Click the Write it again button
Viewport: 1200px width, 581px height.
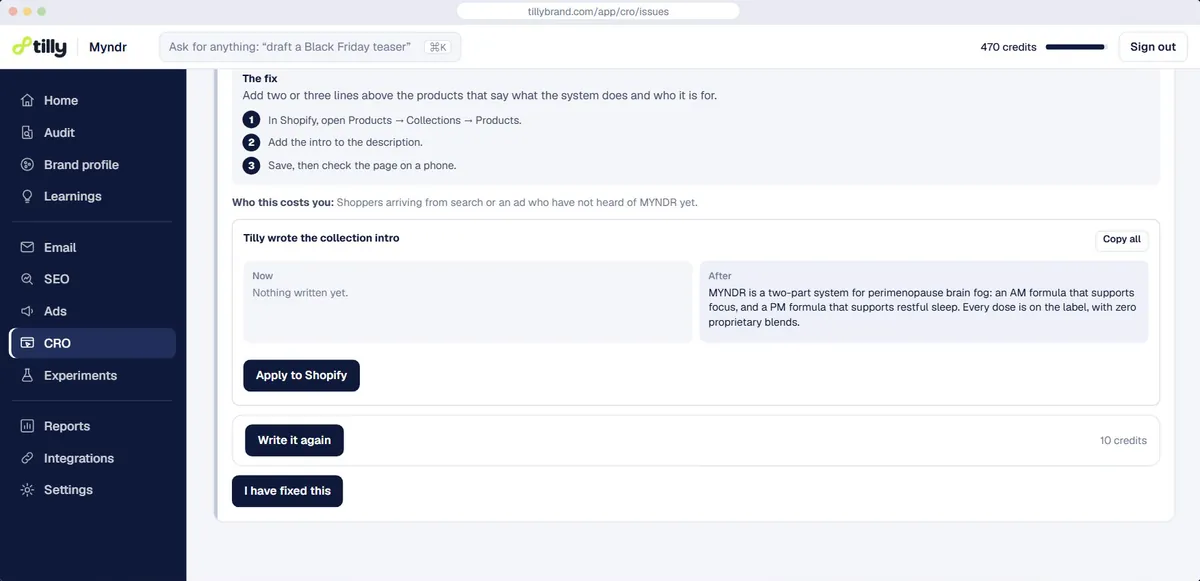tap(294, 440)
